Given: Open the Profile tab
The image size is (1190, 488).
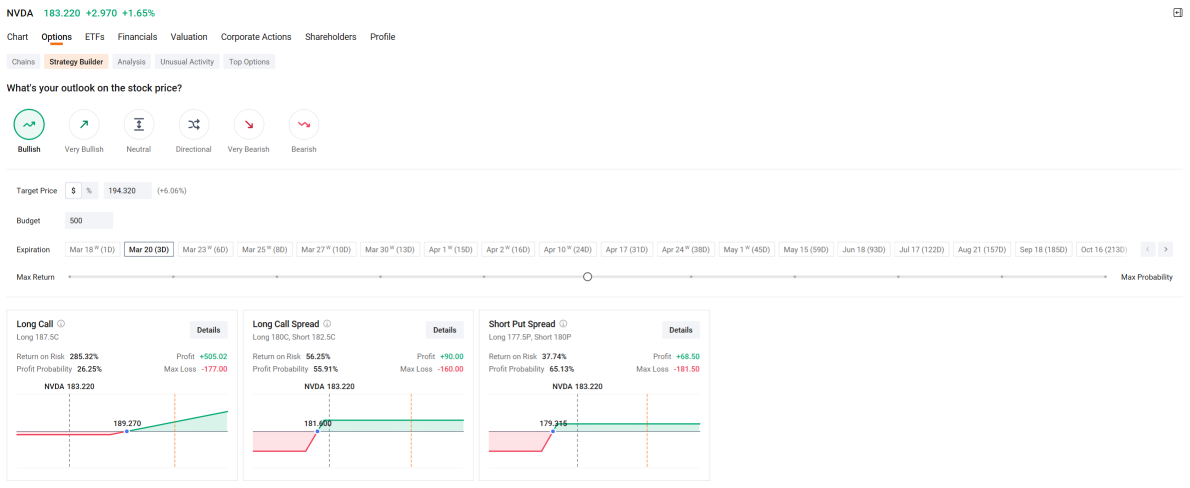Looking at the screenshot, I should point(382,36).
